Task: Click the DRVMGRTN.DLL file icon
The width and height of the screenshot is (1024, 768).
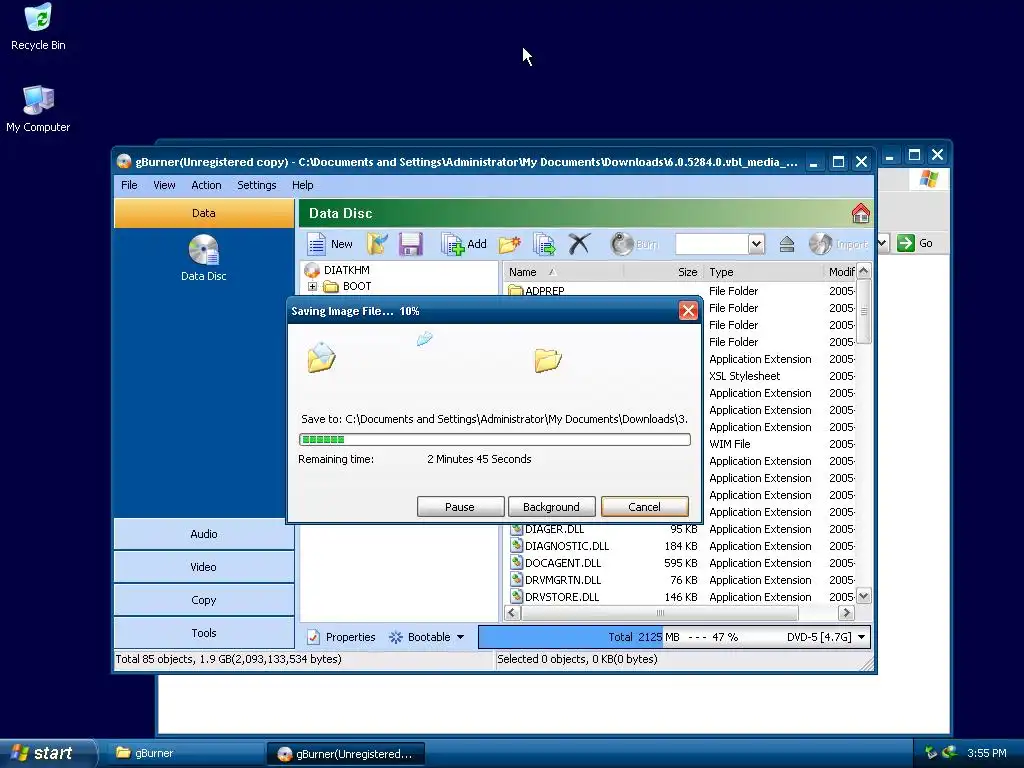Action: (x=517, y=579)
